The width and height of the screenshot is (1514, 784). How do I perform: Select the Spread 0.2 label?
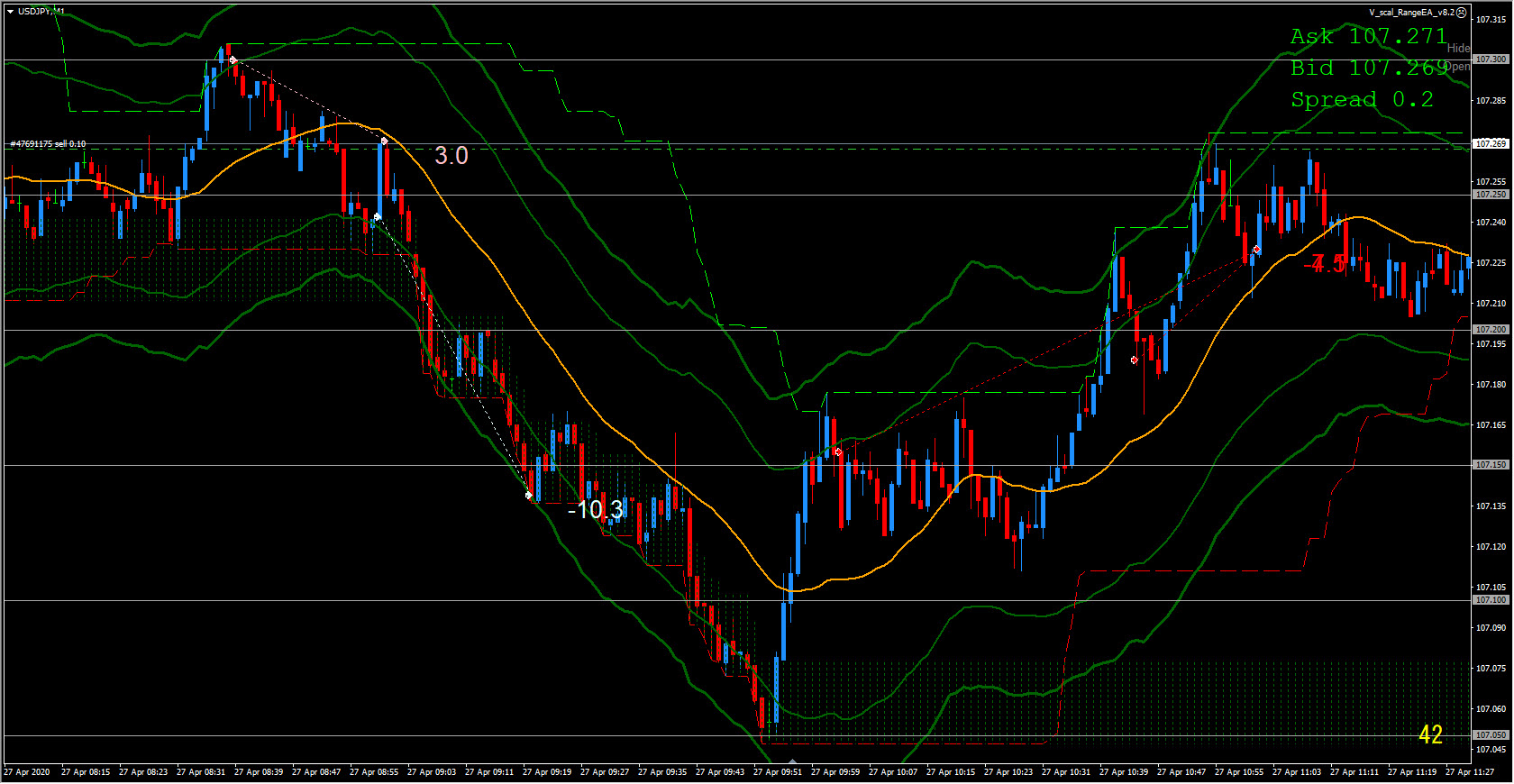(x=1362, y=99)
